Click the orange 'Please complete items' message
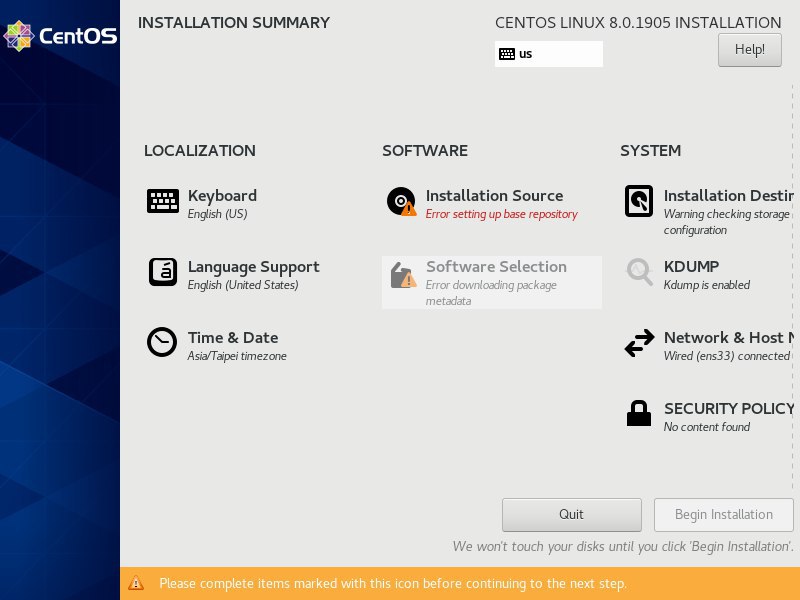Image resolution: width=800 pixels, height=600 pixels. tap(393, 583)
